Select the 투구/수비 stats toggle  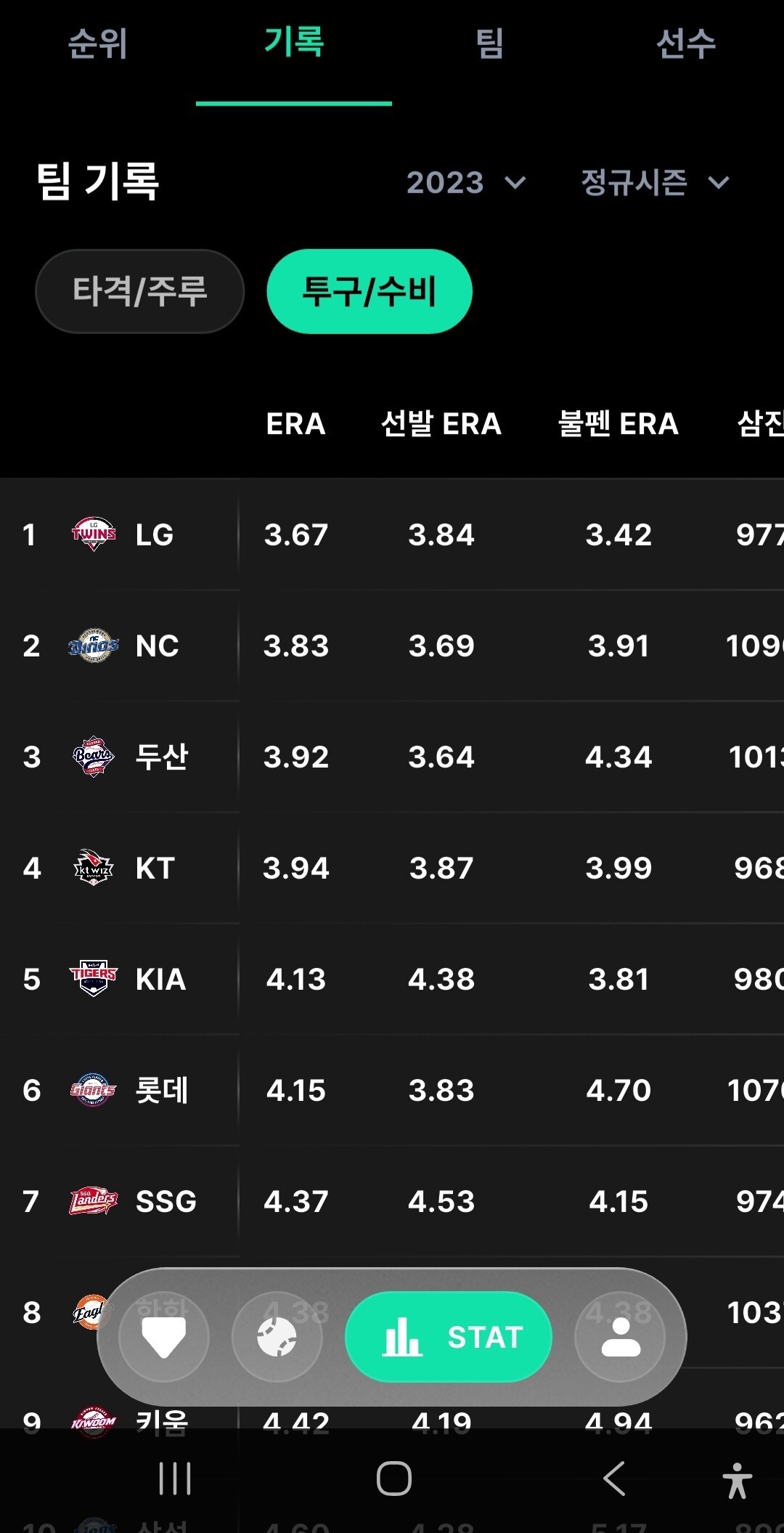point(369,291)
